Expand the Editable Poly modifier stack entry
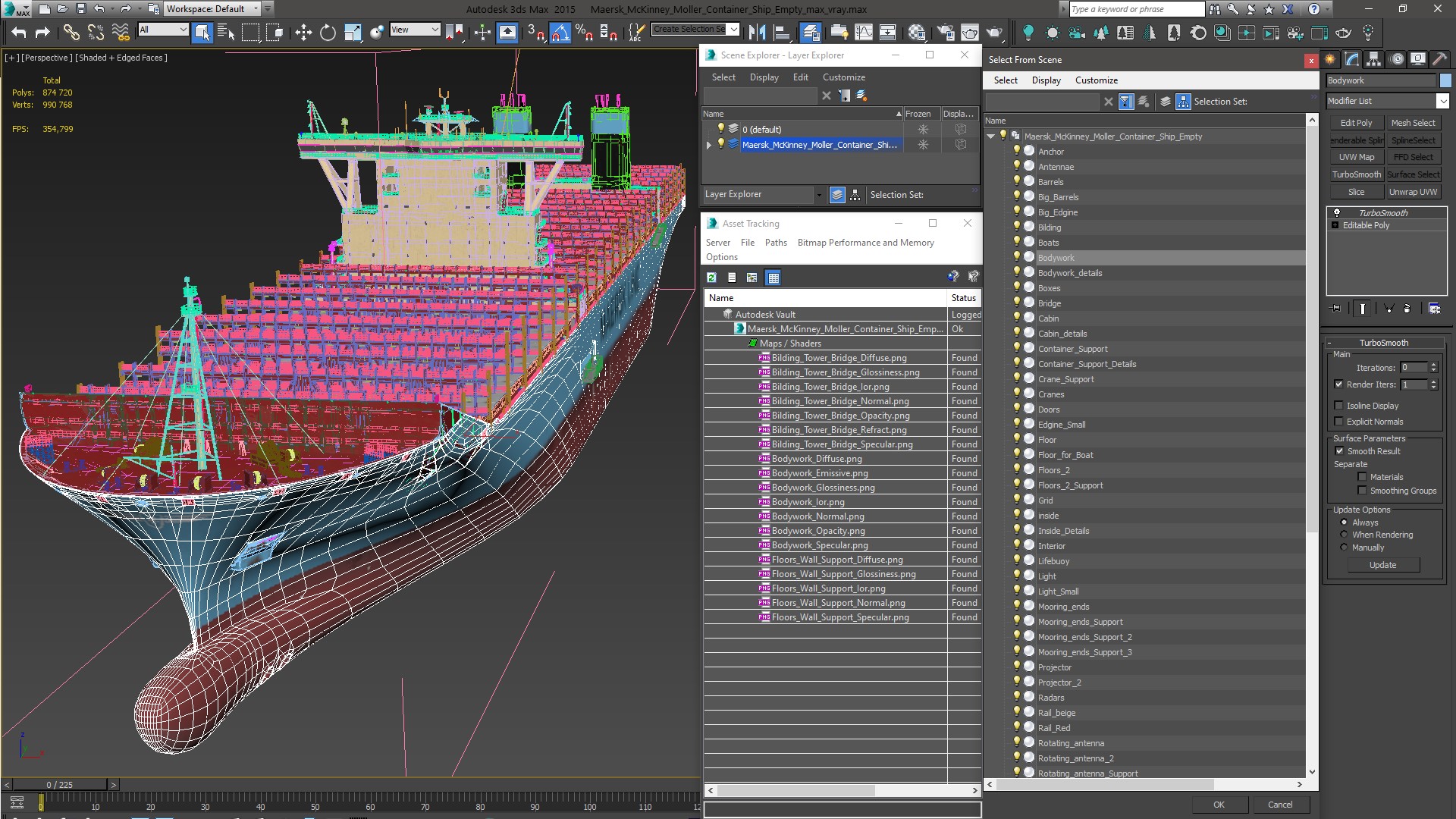 click(1335, 225)
